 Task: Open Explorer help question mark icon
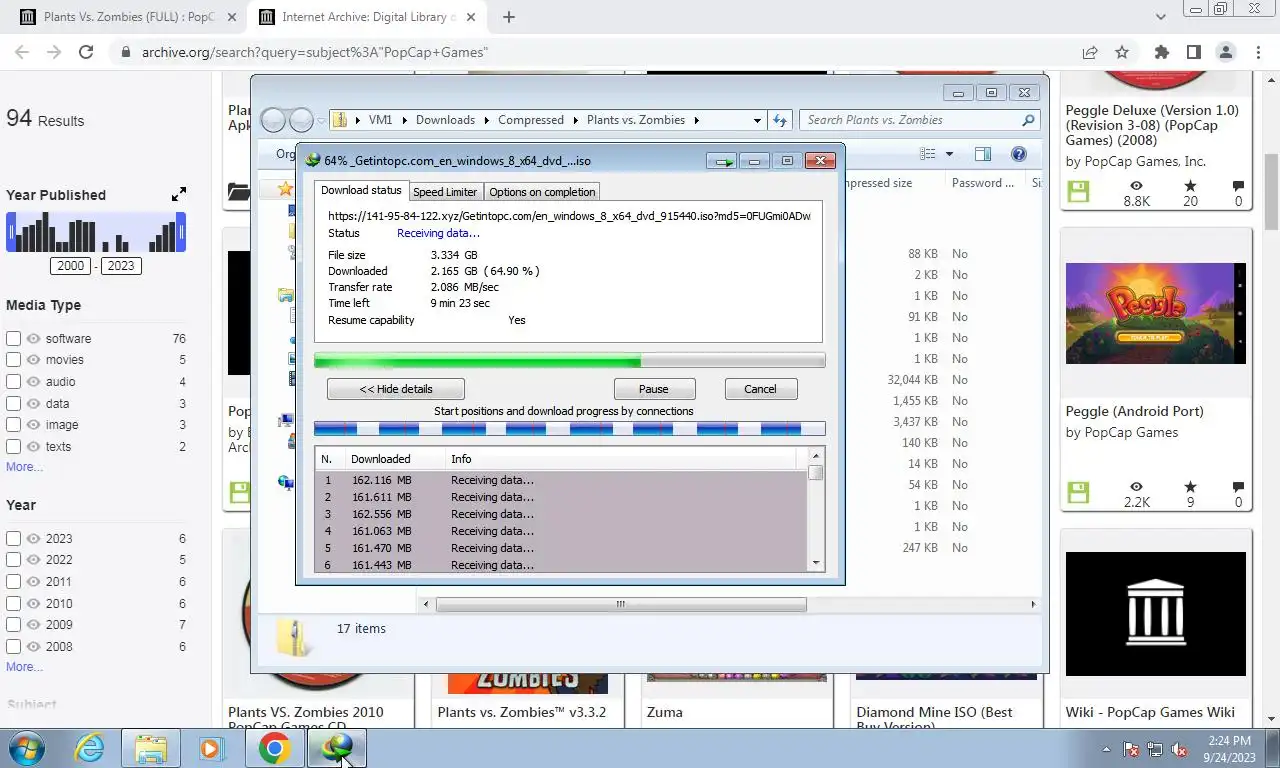pos(1018,154)
